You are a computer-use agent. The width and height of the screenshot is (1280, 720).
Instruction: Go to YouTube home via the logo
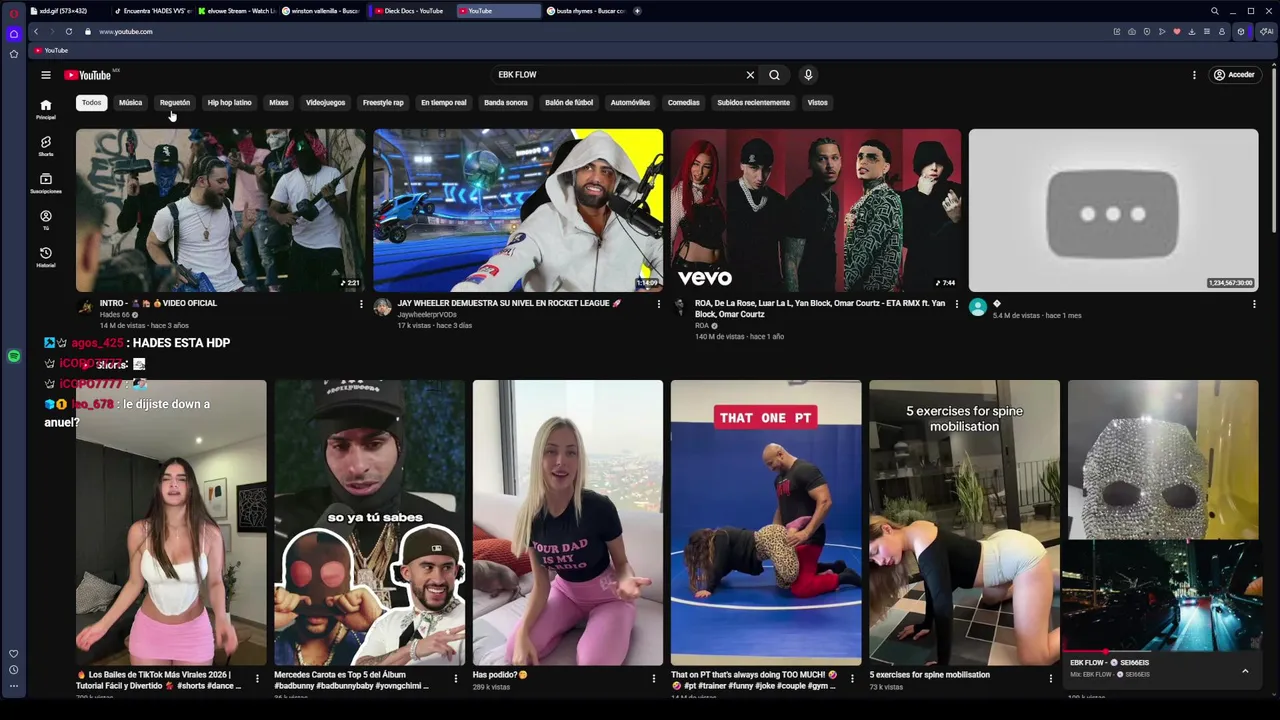point(88,75)
